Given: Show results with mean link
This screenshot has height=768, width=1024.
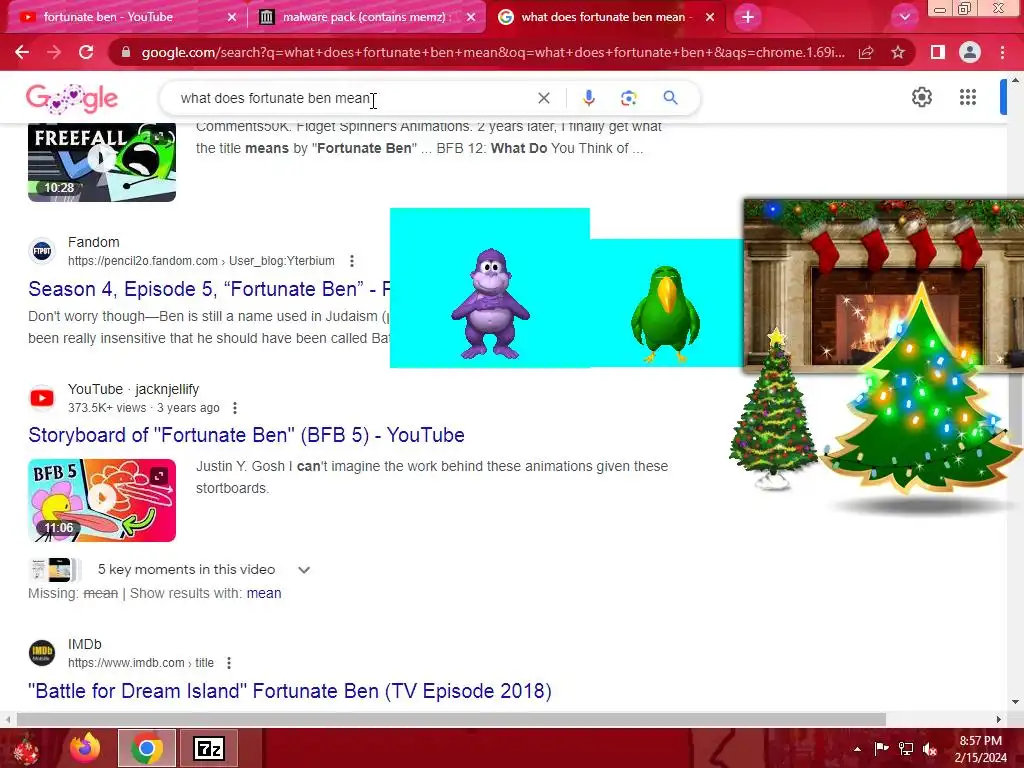Looking at the screenshot, I should coord(264,593).
